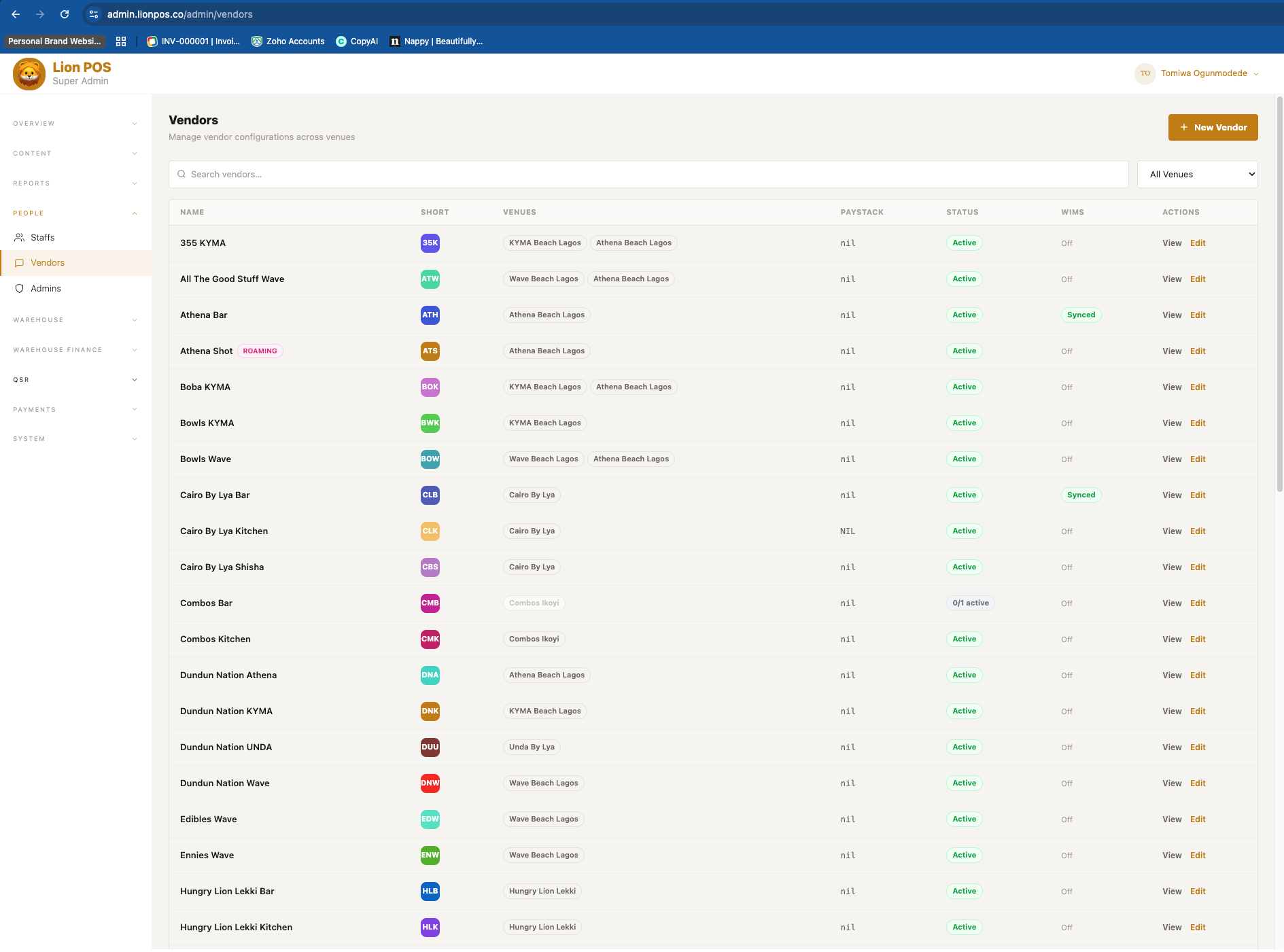
Task: Click the Admins shield icon in sidebar
Action: pyautogui.click(x=20, y=289)
